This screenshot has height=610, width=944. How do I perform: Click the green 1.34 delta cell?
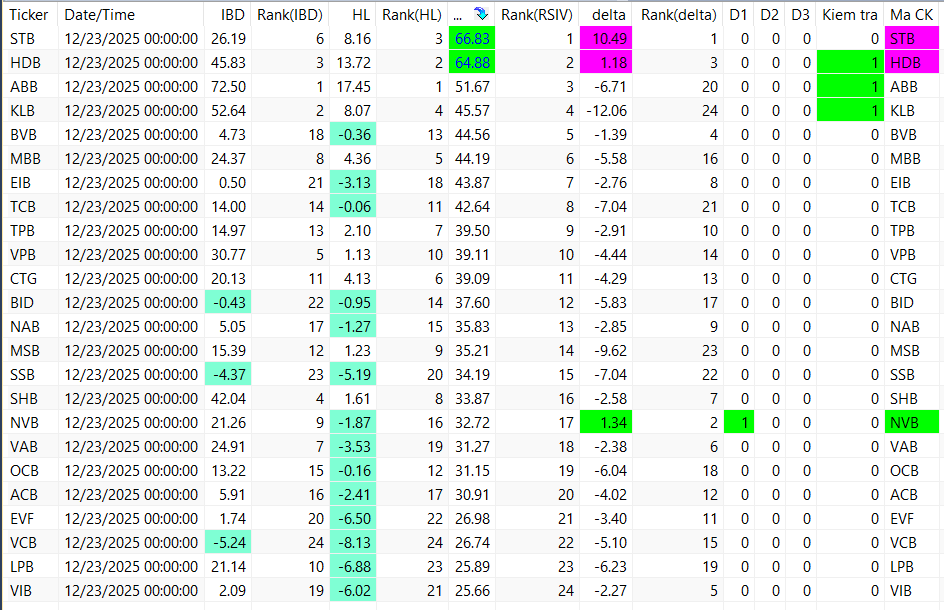pyautogui.click(x=606, y=423)
